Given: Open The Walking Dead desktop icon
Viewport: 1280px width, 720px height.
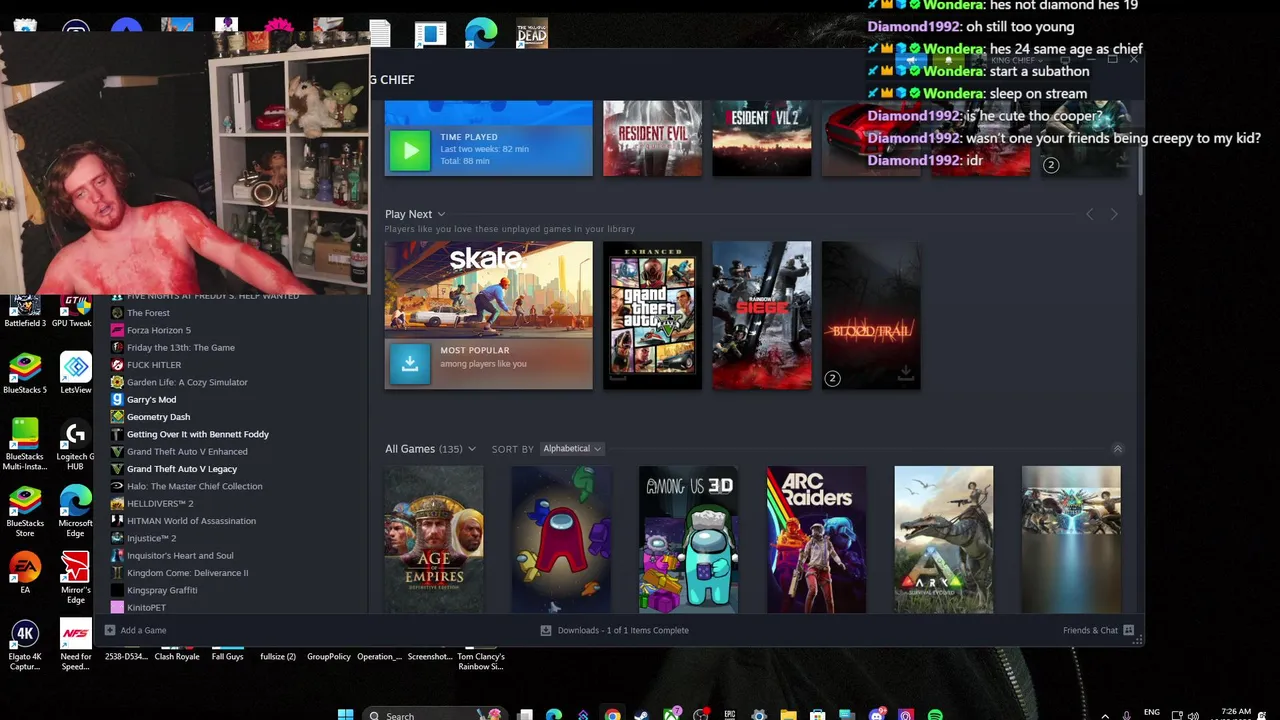Looking at the screenshot, I should pos(531,33).
